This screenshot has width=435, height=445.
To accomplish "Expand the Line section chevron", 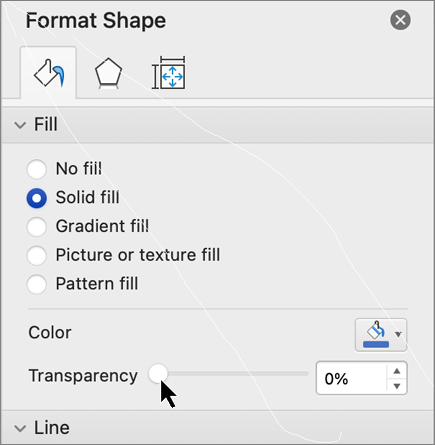I will coord(20,428).
